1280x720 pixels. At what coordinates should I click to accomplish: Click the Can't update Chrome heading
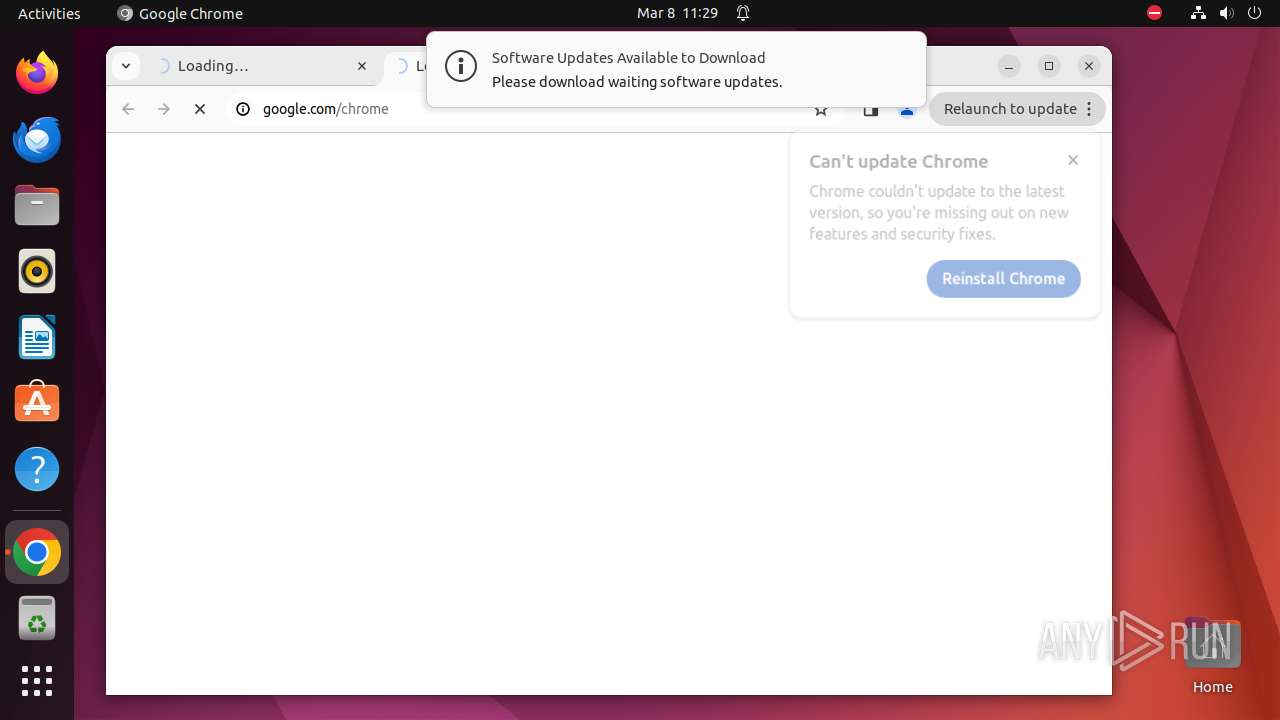[x=898, y=162]
